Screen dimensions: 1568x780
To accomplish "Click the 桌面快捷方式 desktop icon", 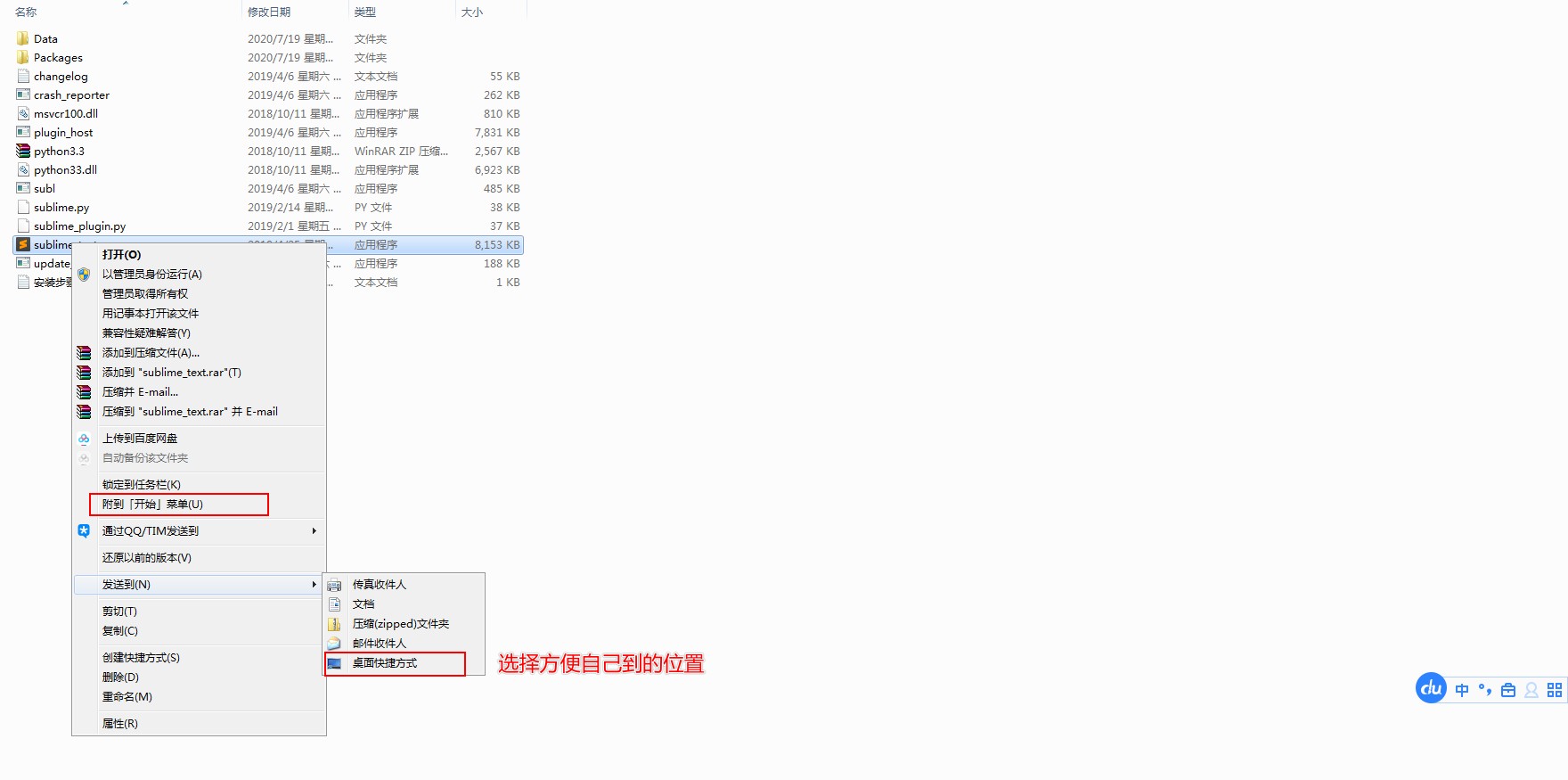I will [334, 663].
